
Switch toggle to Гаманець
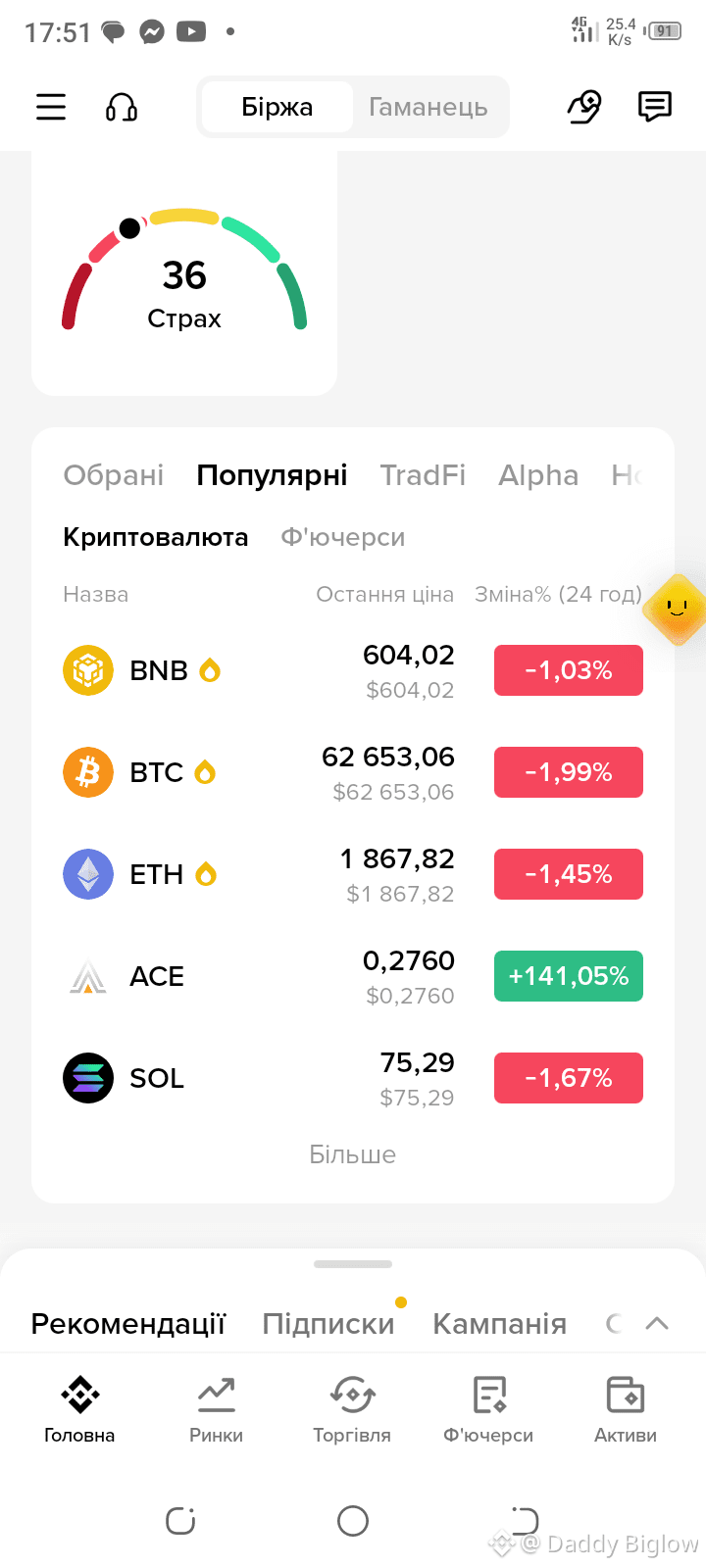coord(429,107)
